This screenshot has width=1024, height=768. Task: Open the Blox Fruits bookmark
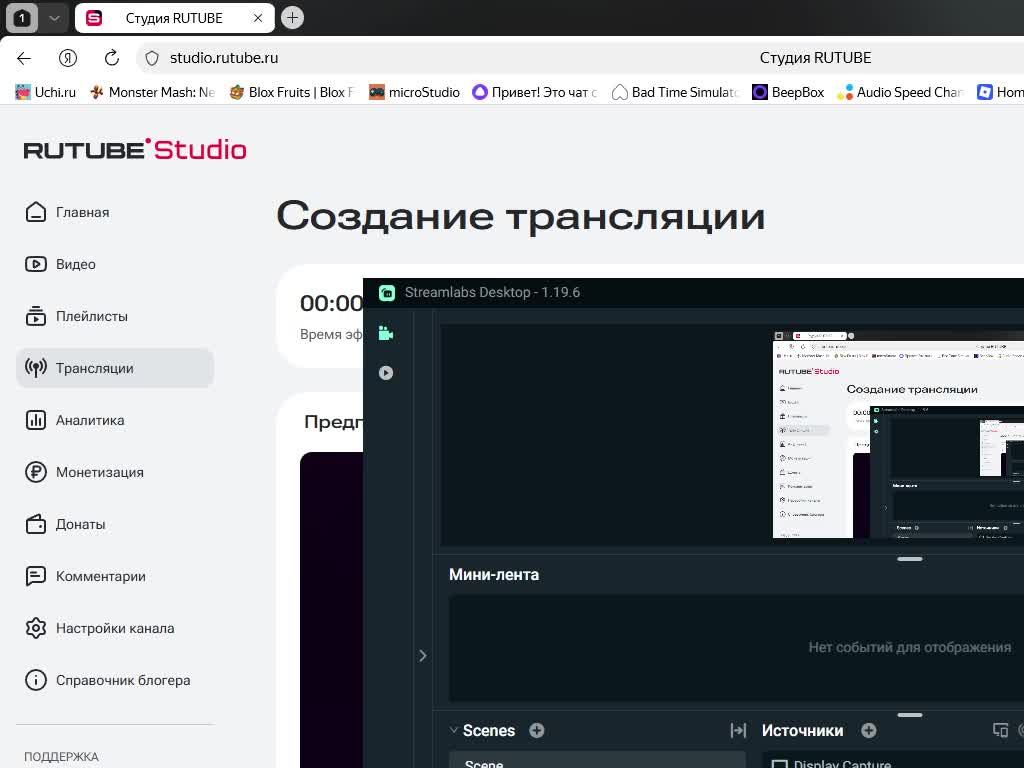point(291,92)
